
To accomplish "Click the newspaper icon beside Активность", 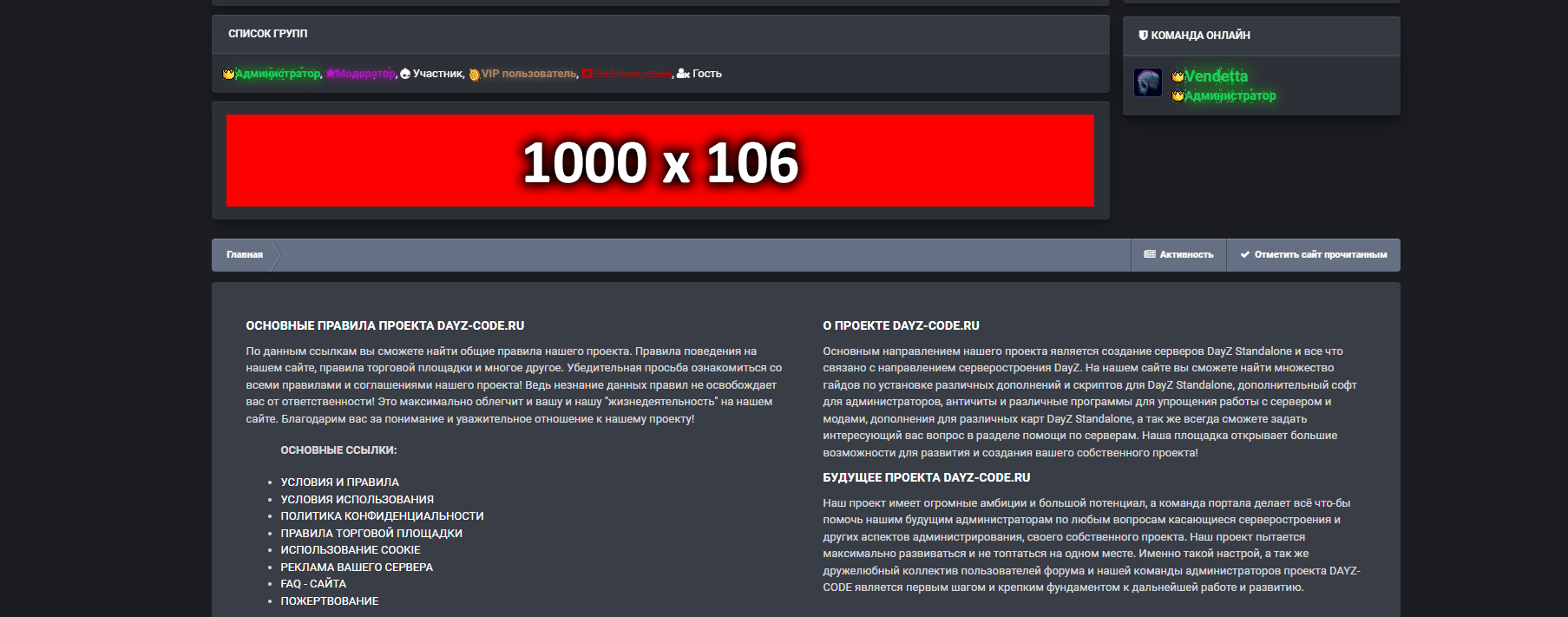I will point(1150,254).
